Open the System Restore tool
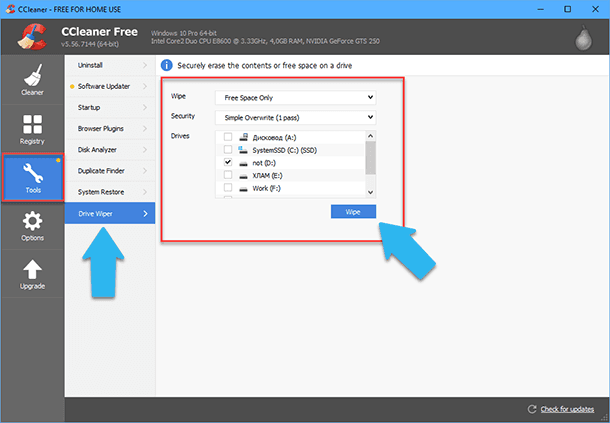The height and width of the screenshot is (423, 610). coord(110,192)
